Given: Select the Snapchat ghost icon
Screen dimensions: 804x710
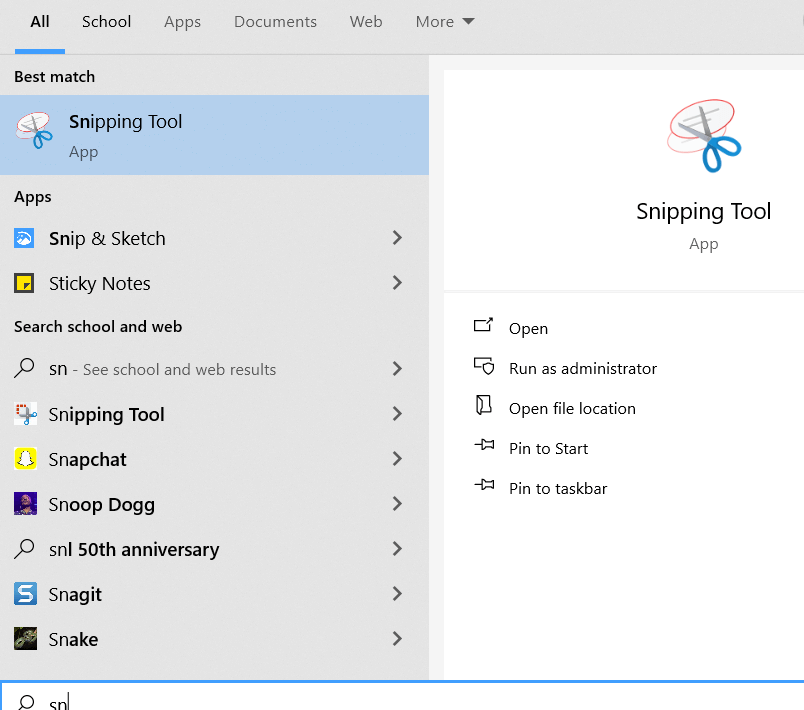Looking at the screenshot, I should pyautogui.click(x=27, y=459).
